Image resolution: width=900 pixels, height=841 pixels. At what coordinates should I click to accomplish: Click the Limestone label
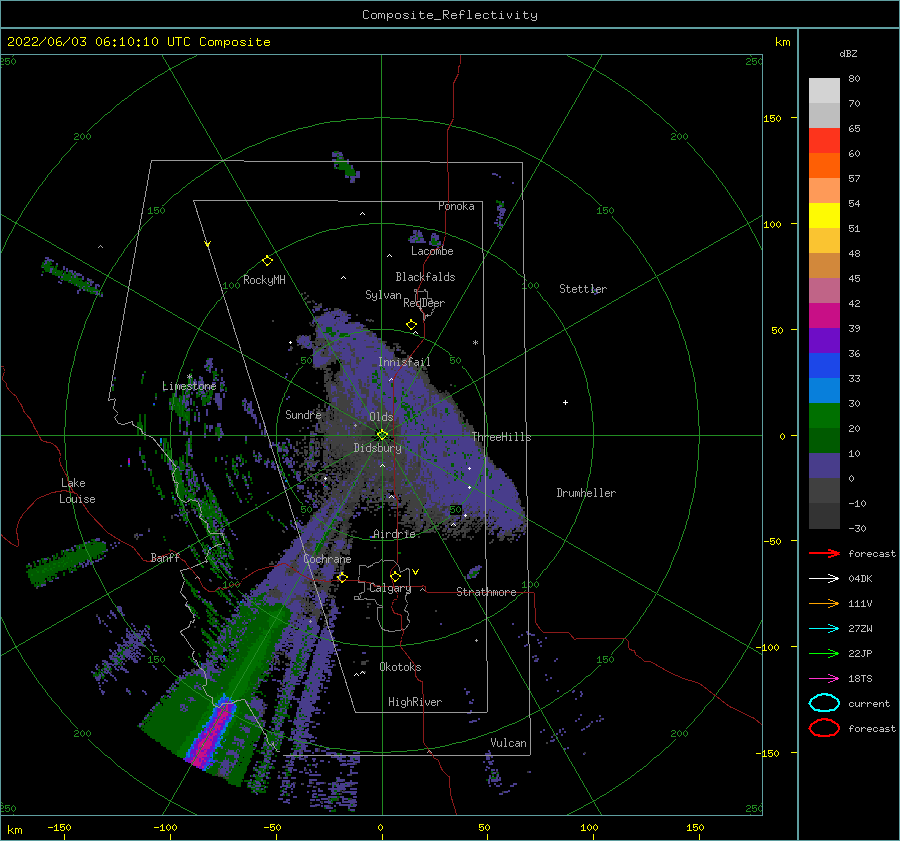tap(189, 386)
